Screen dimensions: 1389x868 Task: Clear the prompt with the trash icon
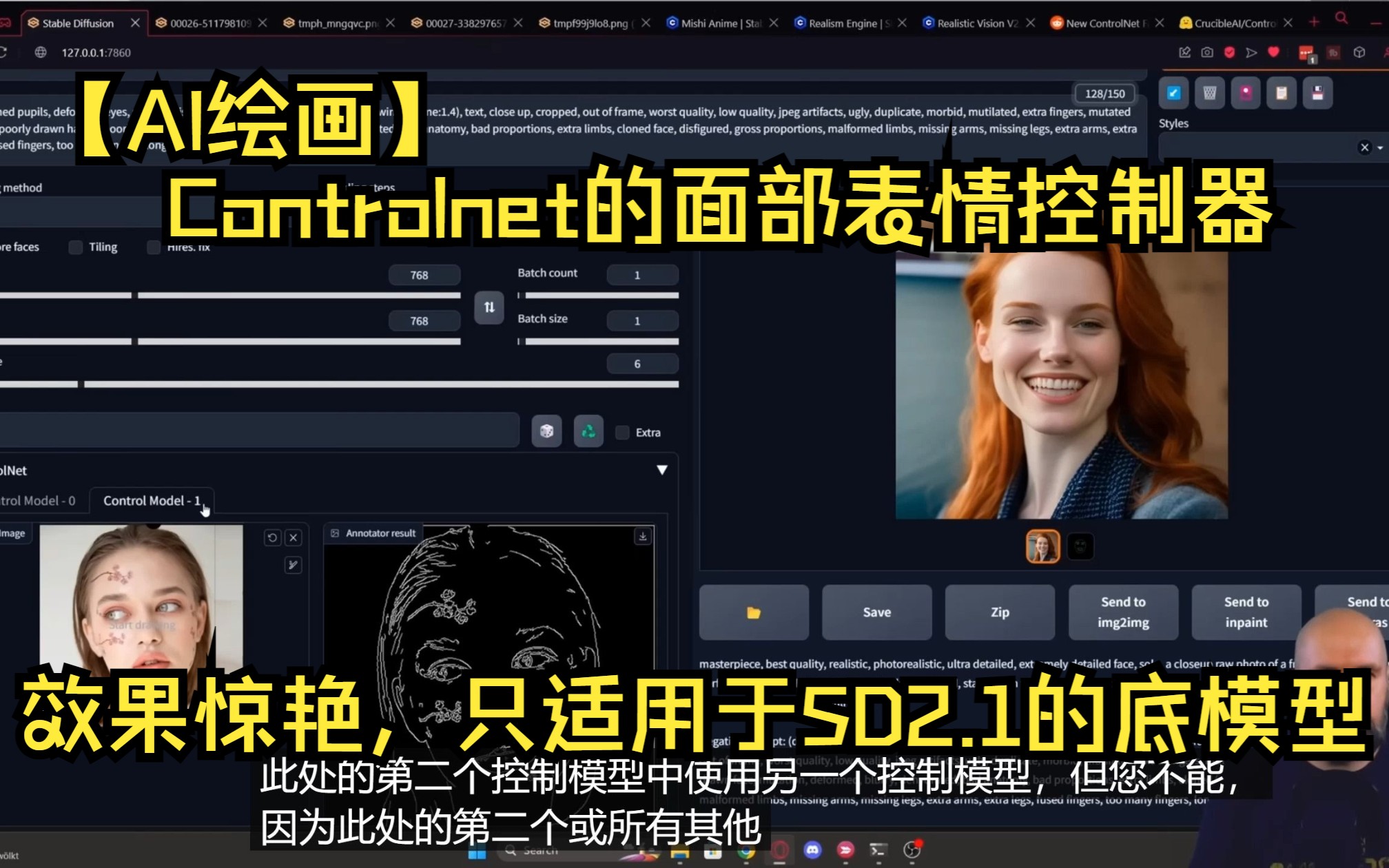(x=1208, y=93)
